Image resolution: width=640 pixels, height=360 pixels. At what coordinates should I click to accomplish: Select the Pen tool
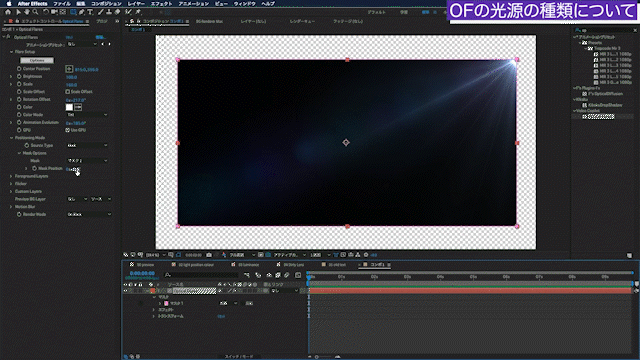tap(82, 12)
